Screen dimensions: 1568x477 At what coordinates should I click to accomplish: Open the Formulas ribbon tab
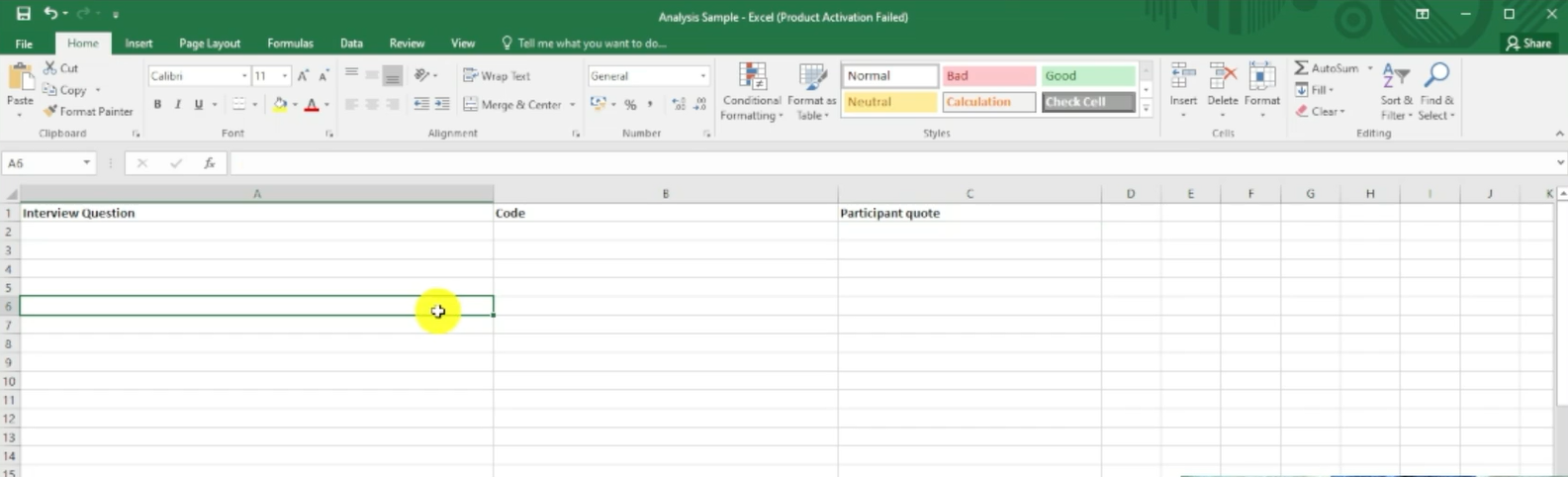coord(290,44)
